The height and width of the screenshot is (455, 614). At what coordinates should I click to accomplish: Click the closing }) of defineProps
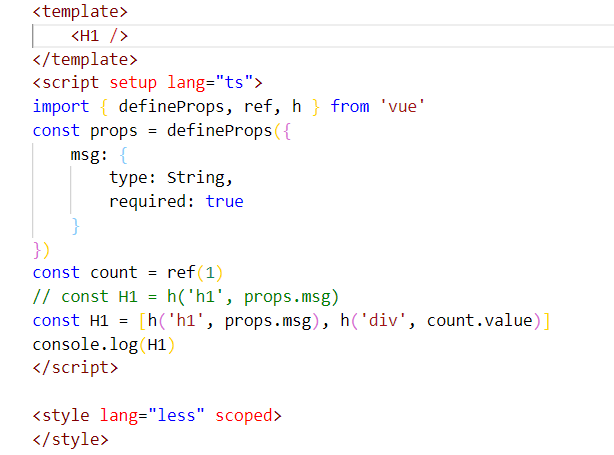click(42, 250)
